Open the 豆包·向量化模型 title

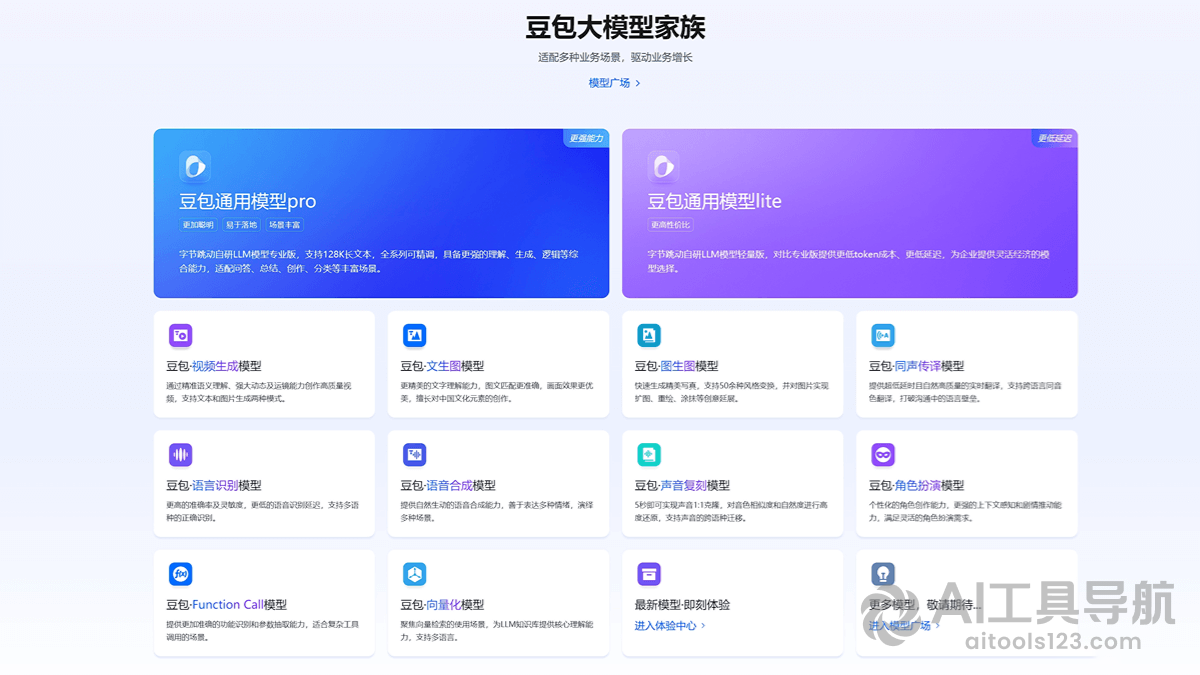coord(442,605)
